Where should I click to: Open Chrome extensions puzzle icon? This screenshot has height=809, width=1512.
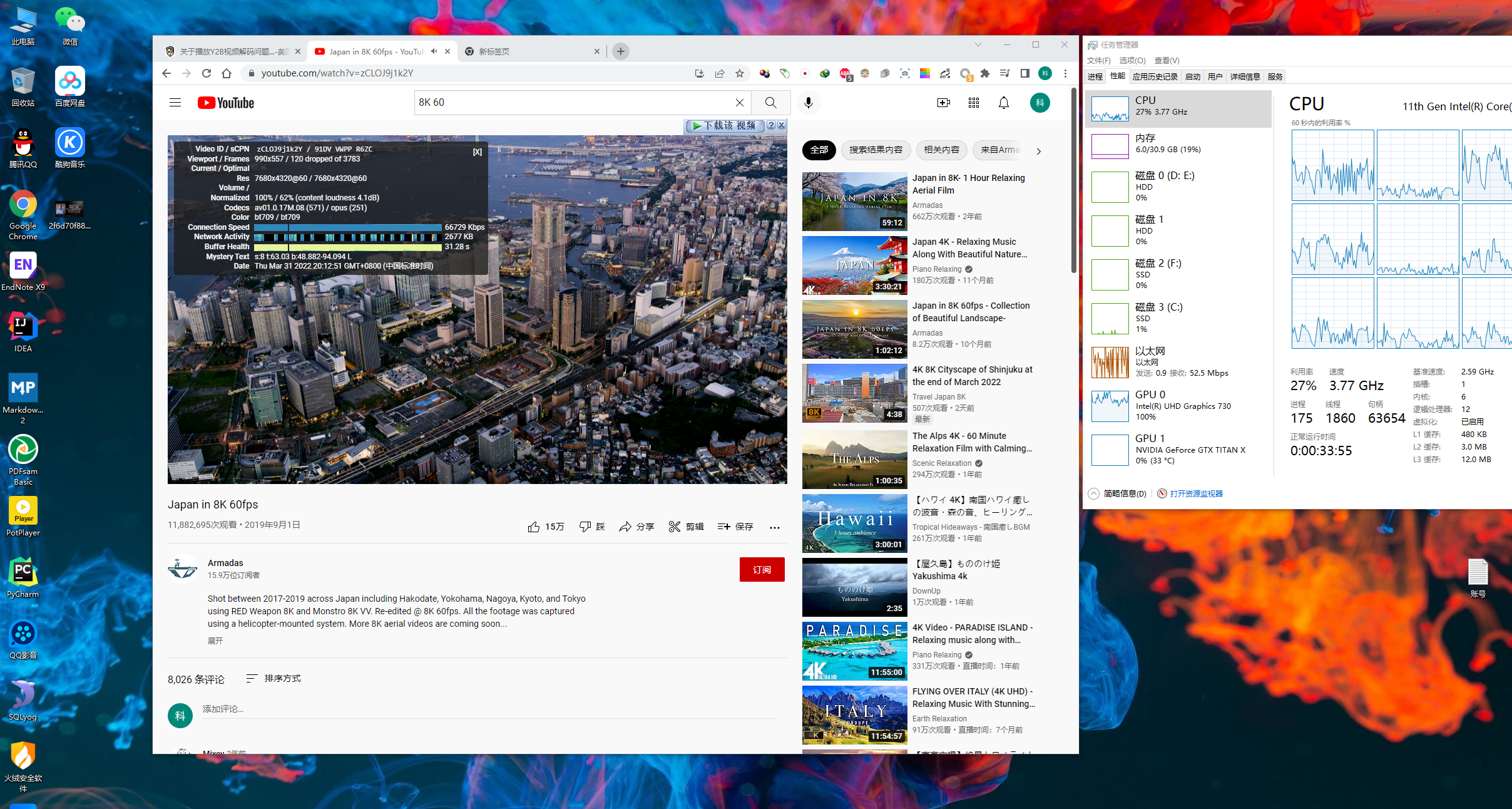pos(985,73)
